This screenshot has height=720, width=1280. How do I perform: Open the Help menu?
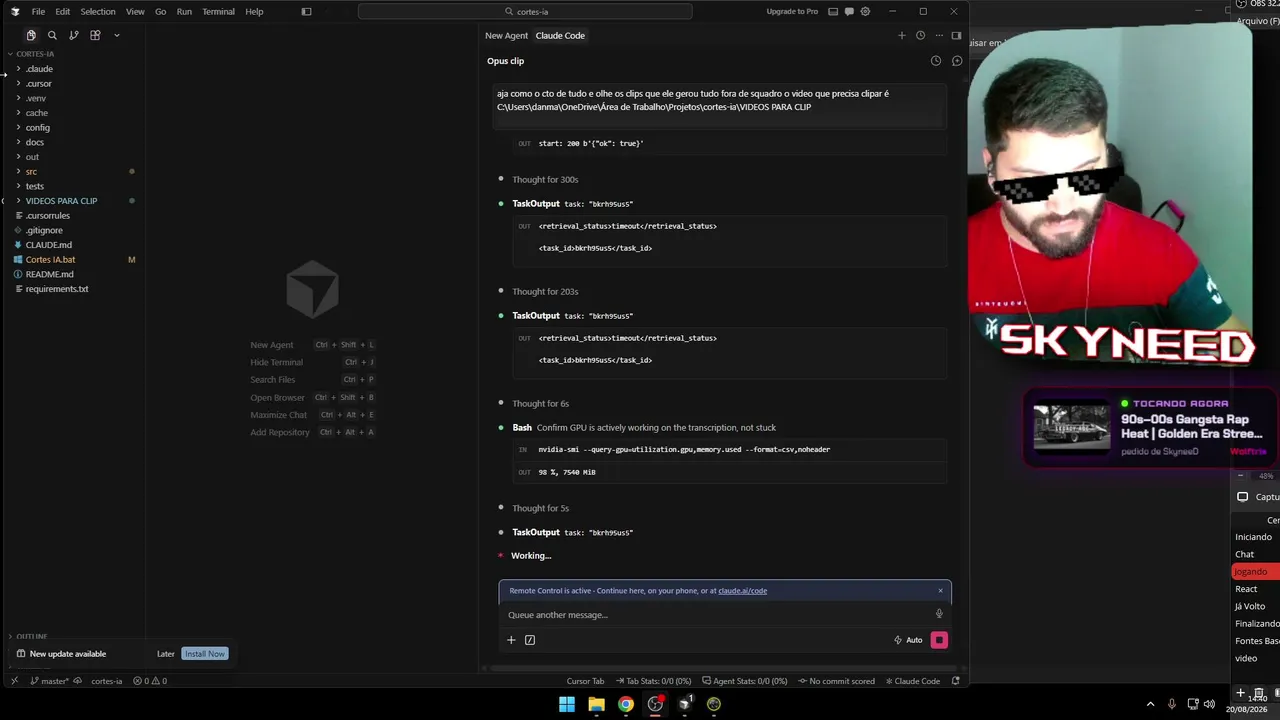point(254,12)
